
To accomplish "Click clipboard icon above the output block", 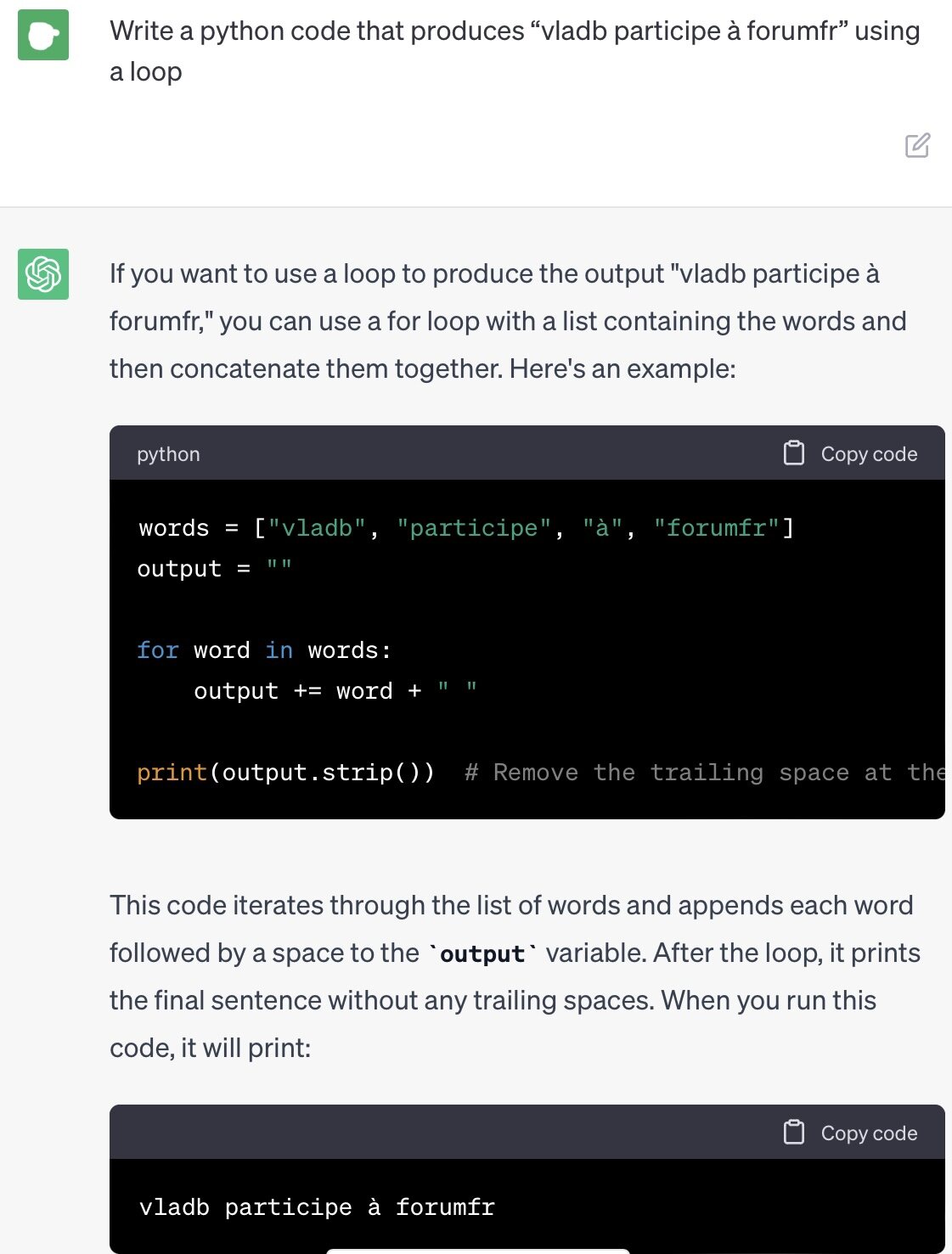I will [793, 1133].
